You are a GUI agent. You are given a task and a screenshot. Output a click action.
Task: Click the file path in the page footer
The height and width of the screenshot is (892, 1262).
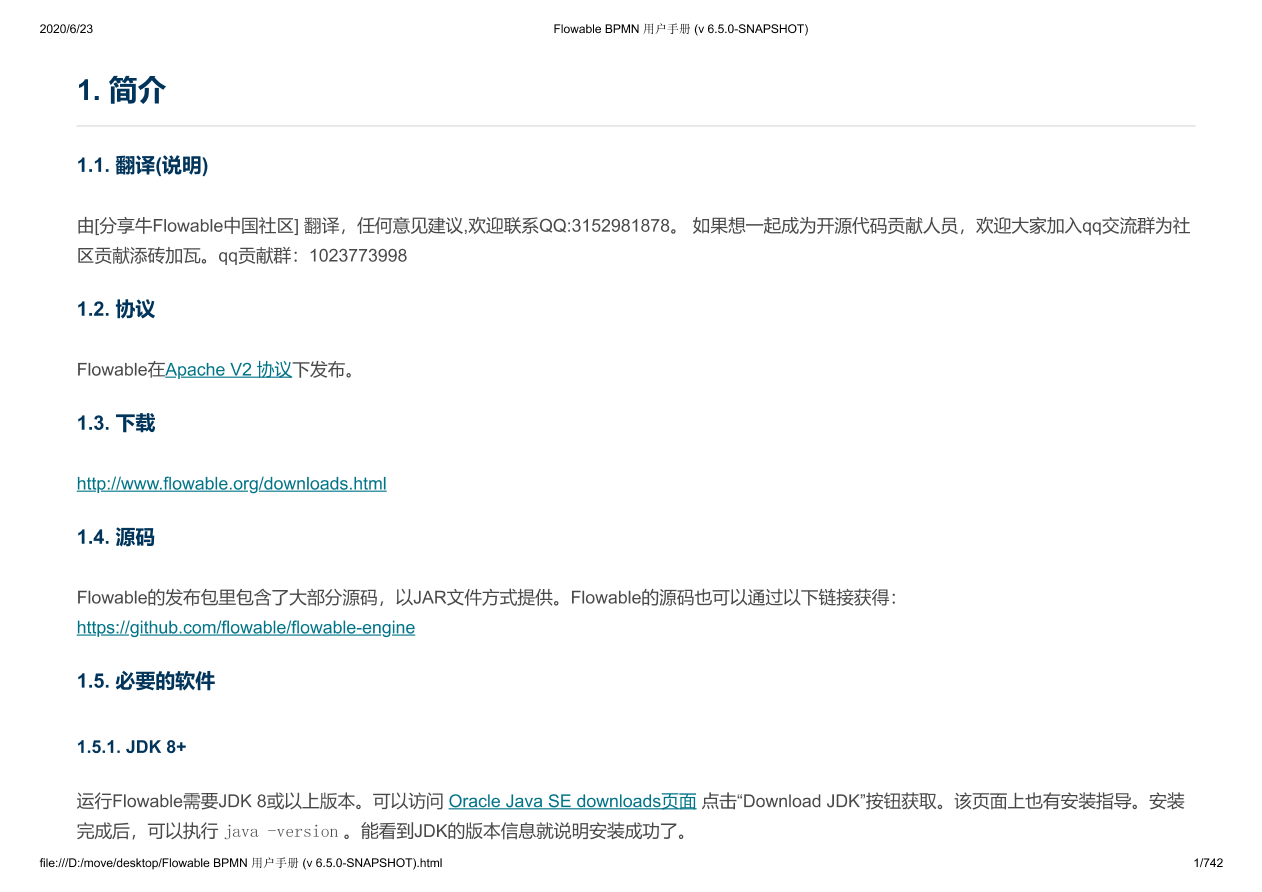pos(240,863)
